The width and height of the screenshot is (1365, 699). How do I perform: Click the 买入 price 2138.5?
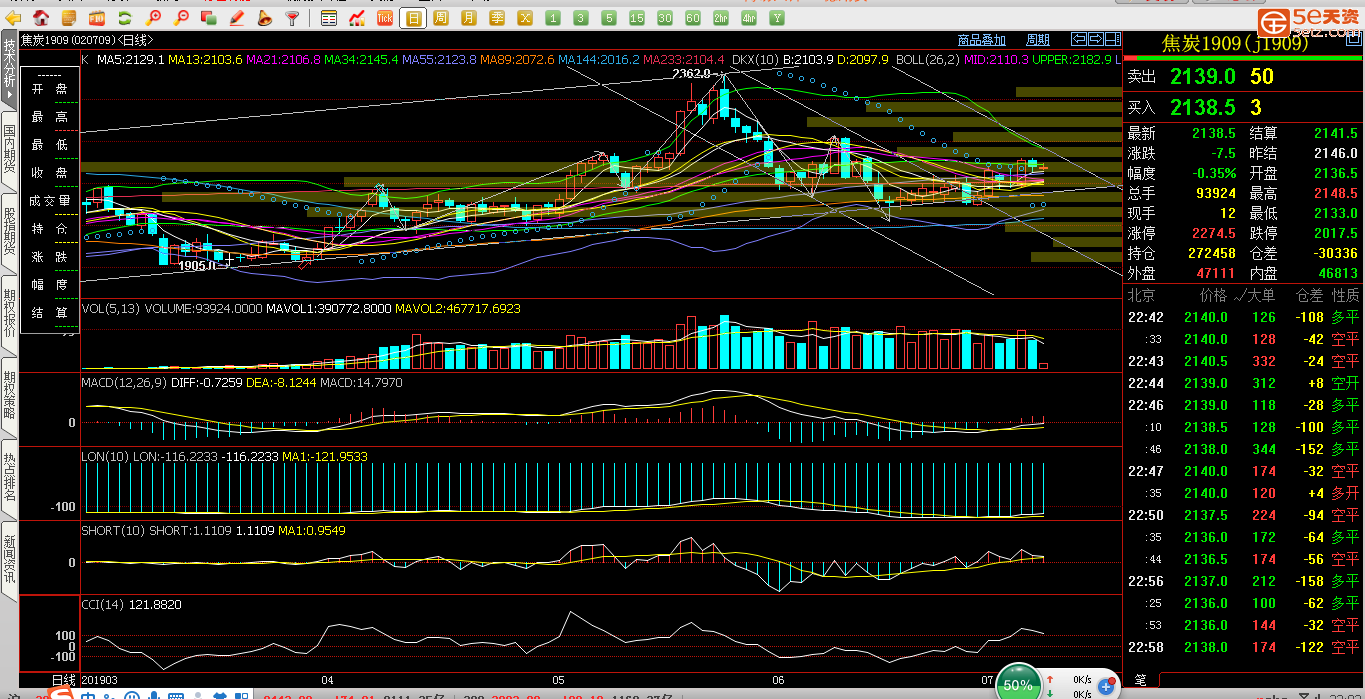tap(1201, 107)
